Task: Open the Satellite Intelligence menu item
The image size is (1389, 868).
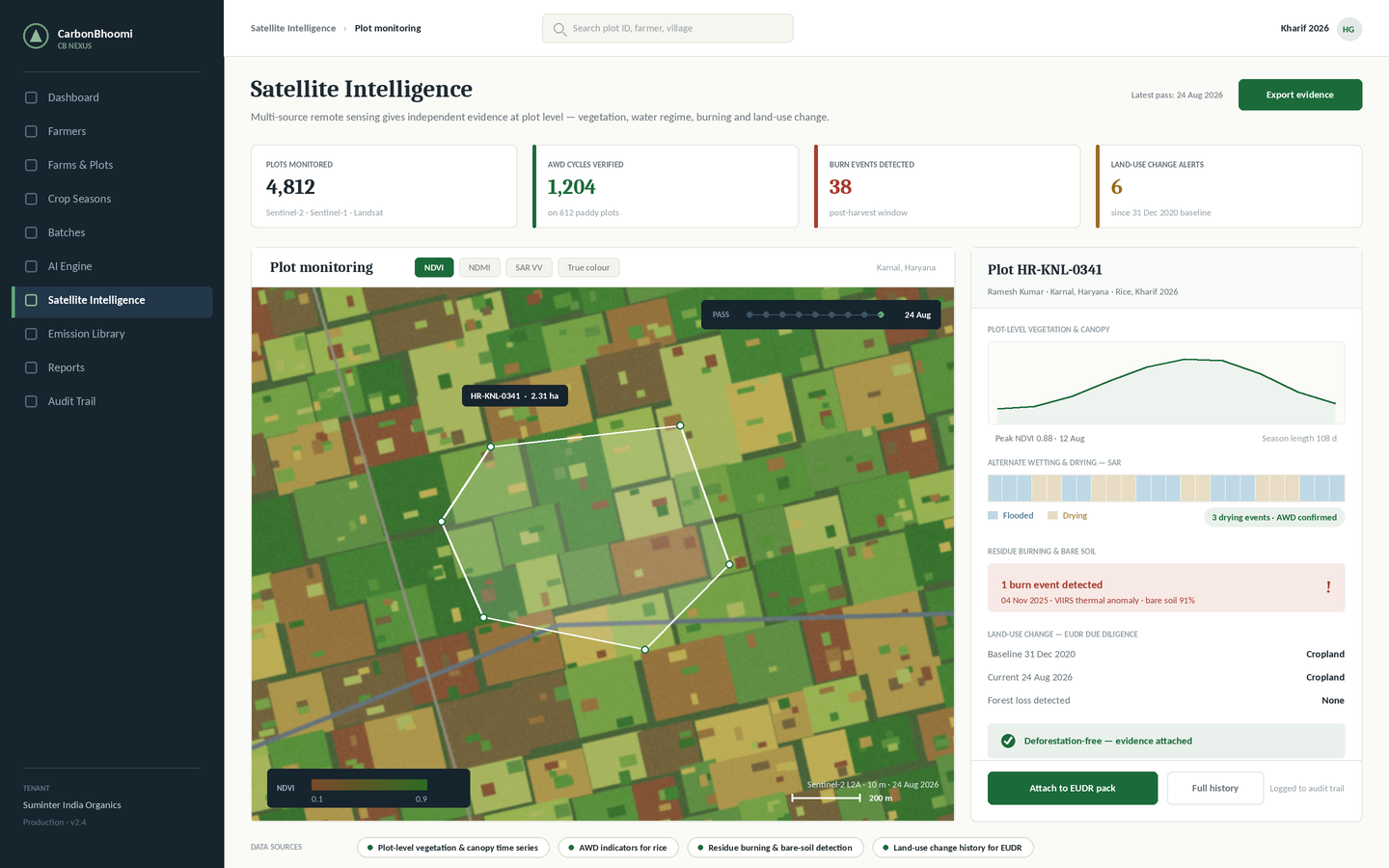Action: tap(113, 301)
